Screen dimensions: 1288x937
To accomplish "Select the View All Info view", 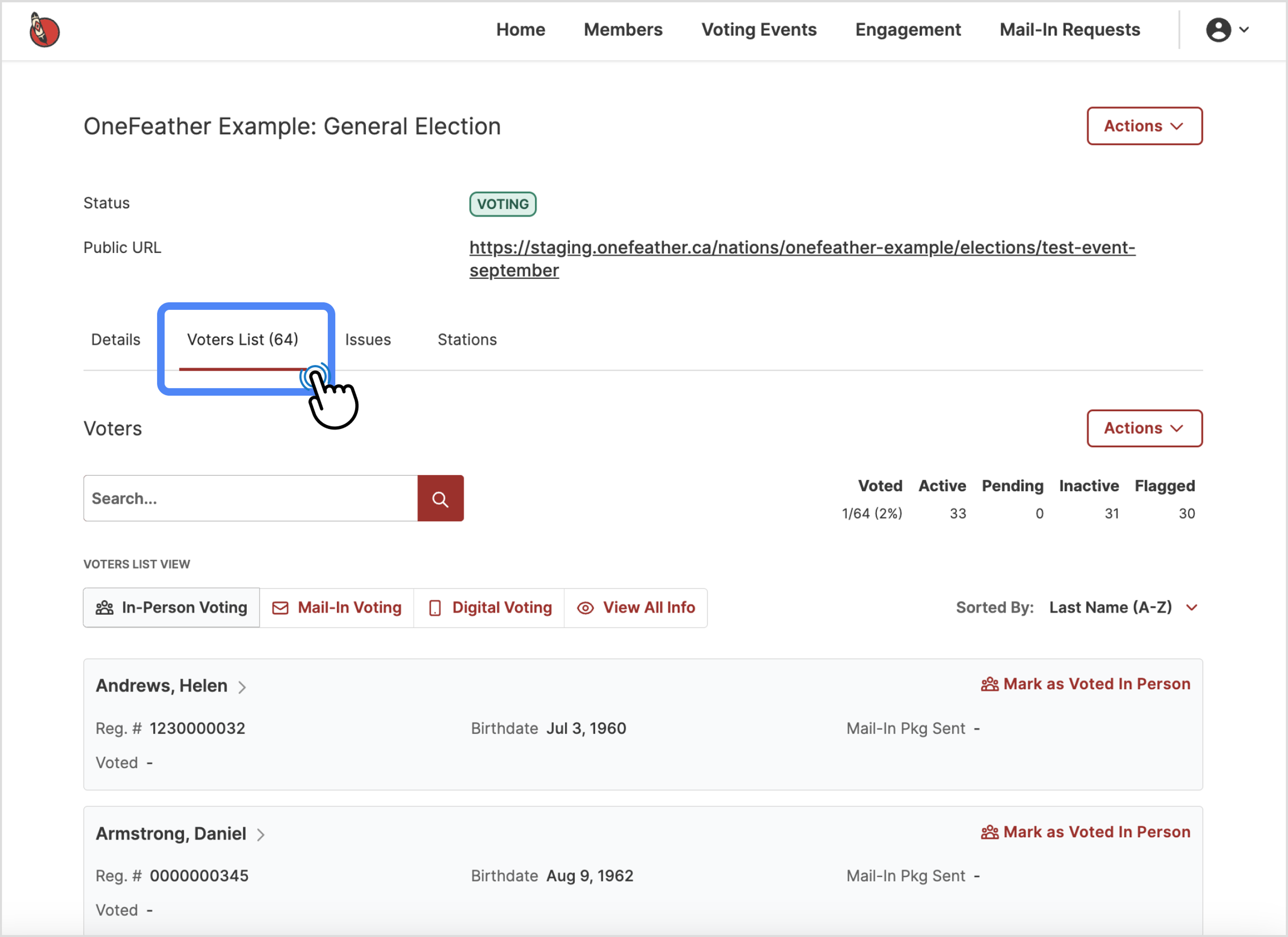I will [636, 607].
